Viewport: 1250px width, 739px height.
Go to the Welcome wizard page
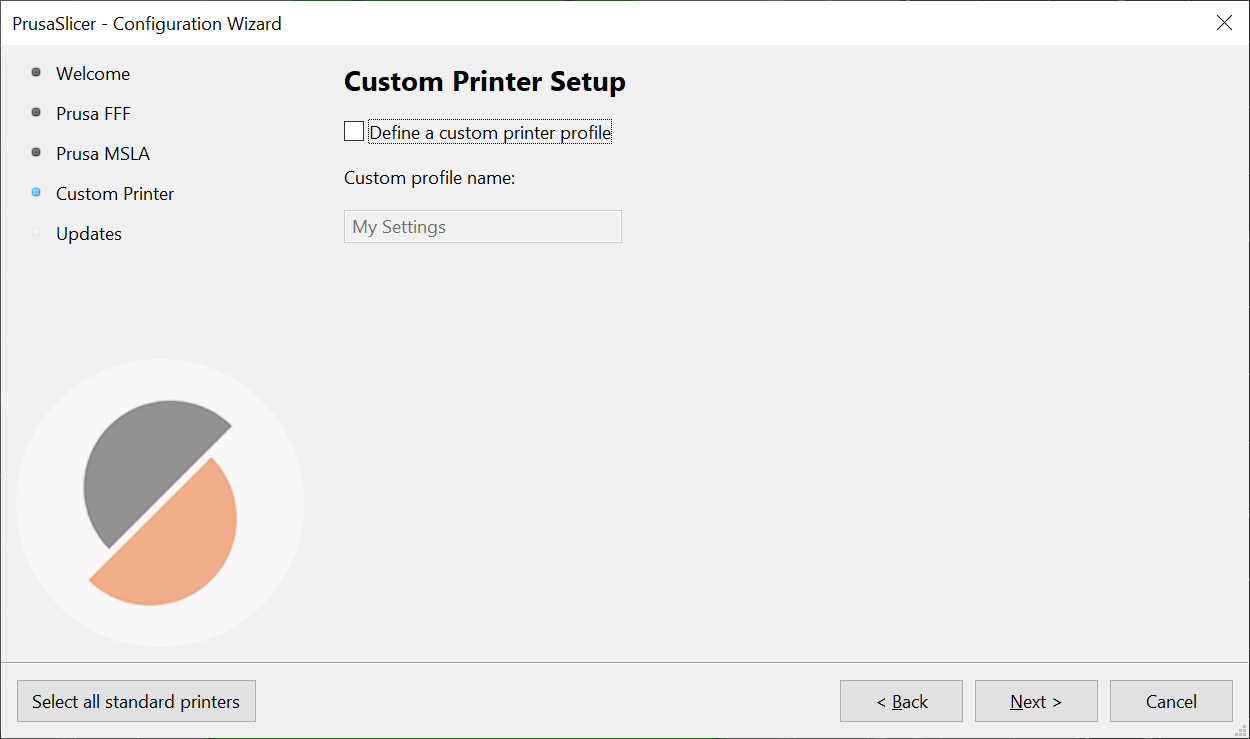(x=93, y=74)
